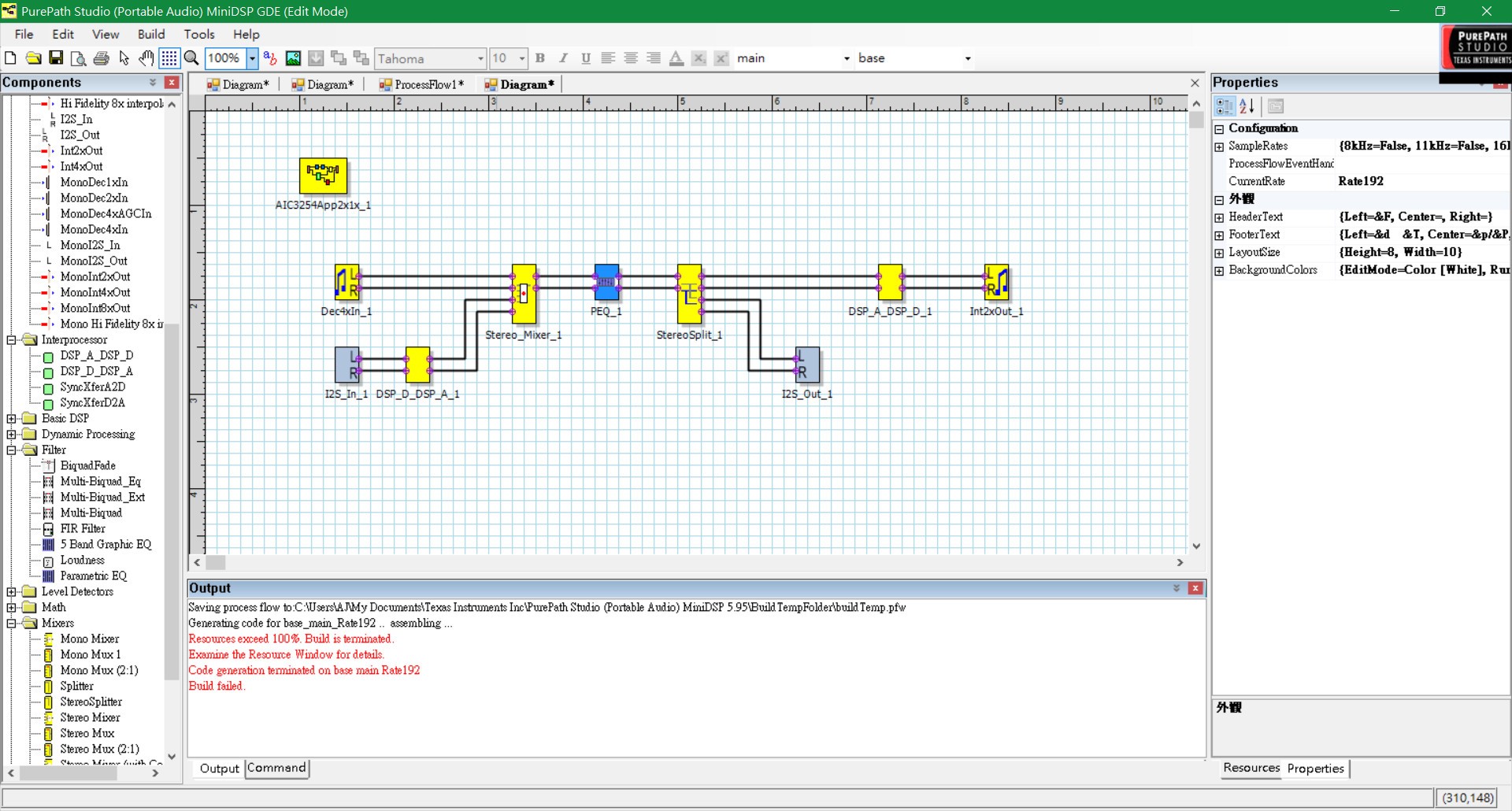
Task: Click the CurrentRate value Rate192
Action: 1361,181
